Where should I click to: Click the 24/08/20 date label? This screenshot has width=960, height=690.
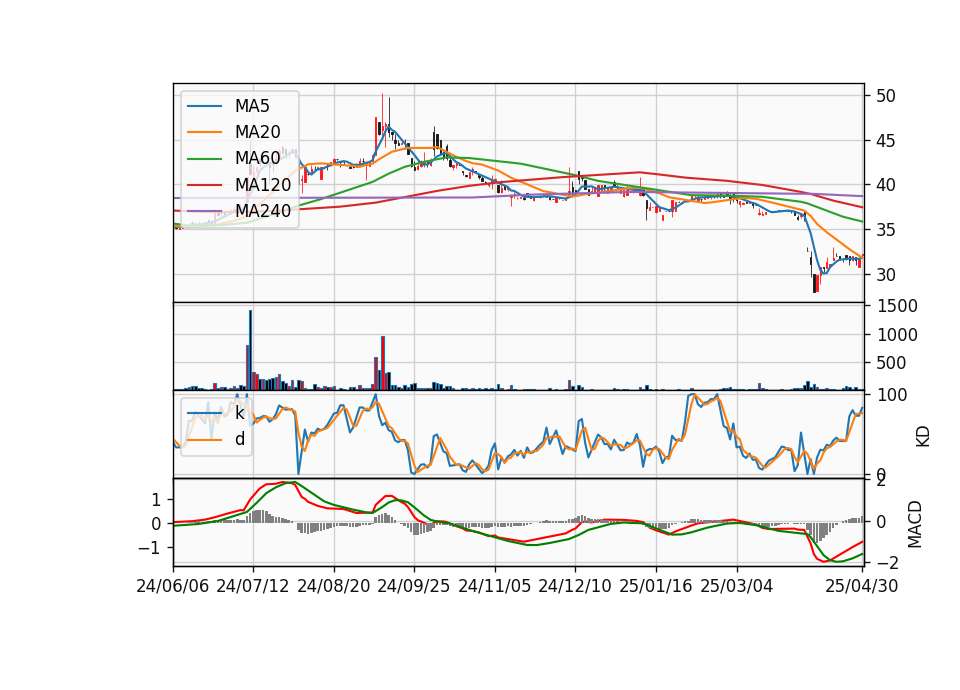pyautogui.click(x=334, y=586)
